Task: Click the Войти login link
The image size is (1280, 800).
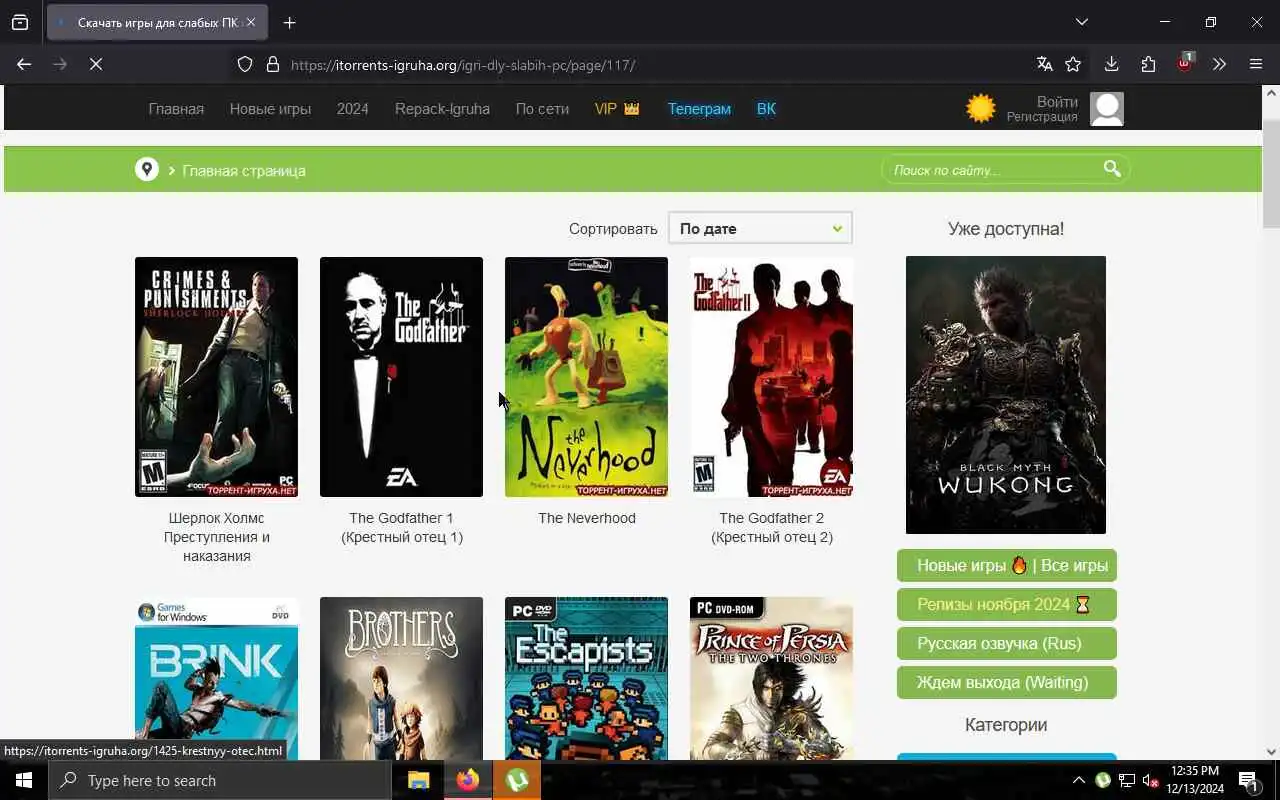Action: click(x=1057, y=102)
